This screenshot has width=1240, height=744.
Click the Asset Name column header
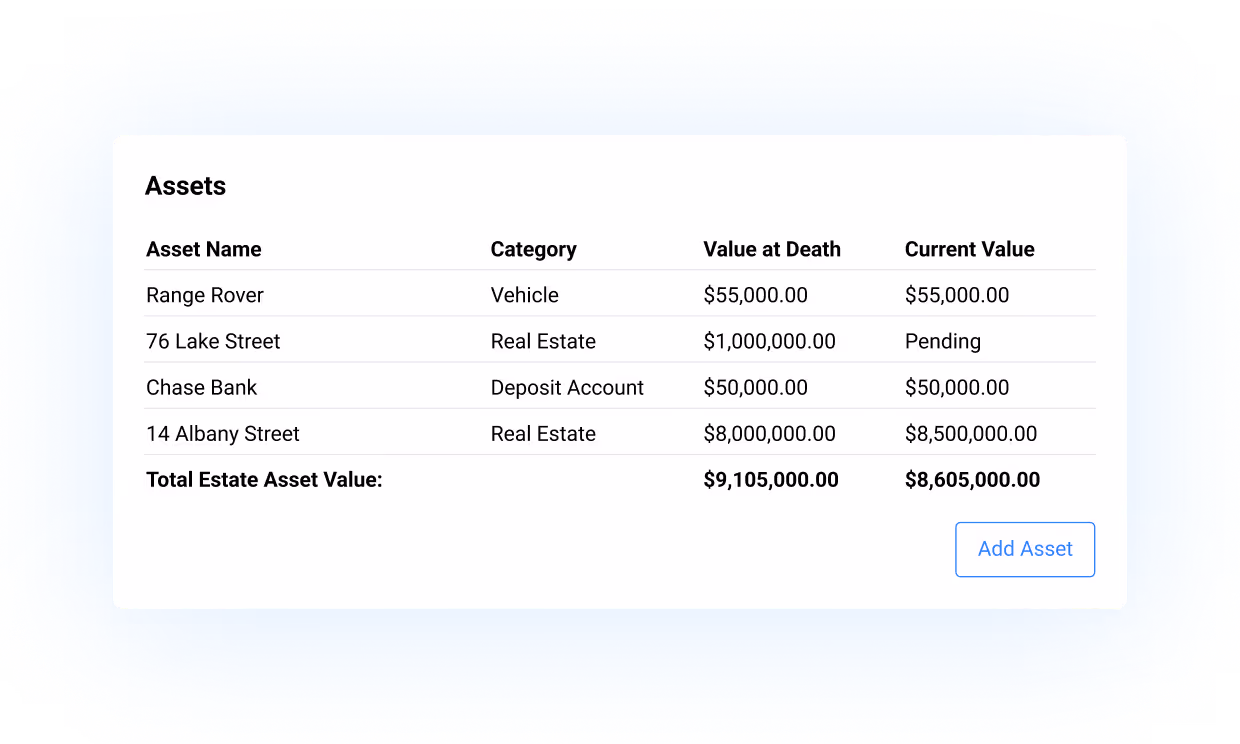point(204,249)
